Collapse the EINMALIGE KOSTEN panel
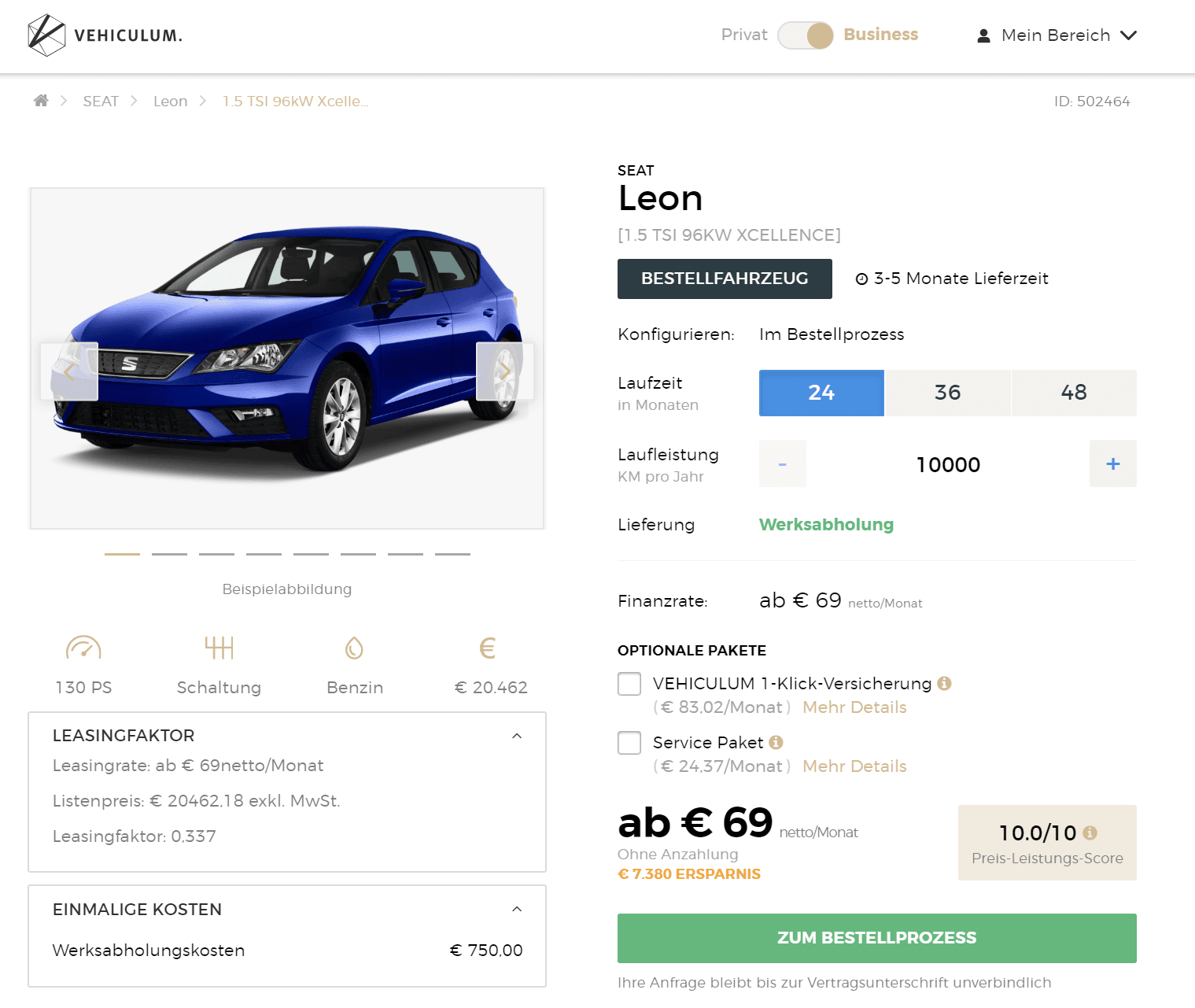Screen dimensions: 1195x1008 coord(517,909)
